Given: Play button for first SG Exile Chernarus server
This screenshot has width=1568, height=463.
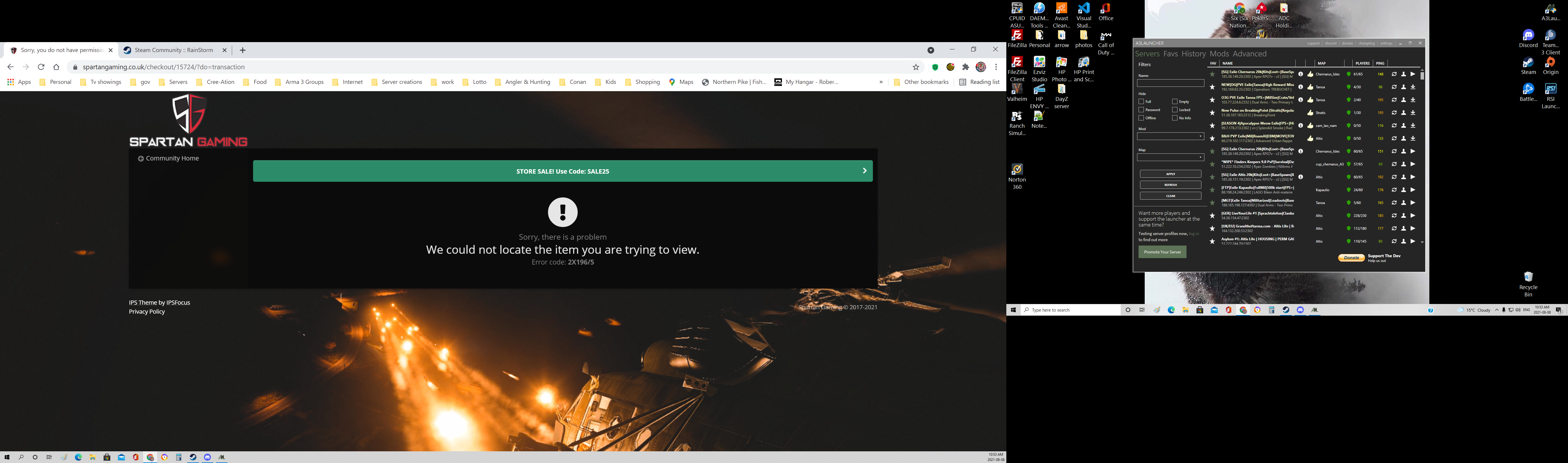Looking at the screenshot, I should [1413, 74].
